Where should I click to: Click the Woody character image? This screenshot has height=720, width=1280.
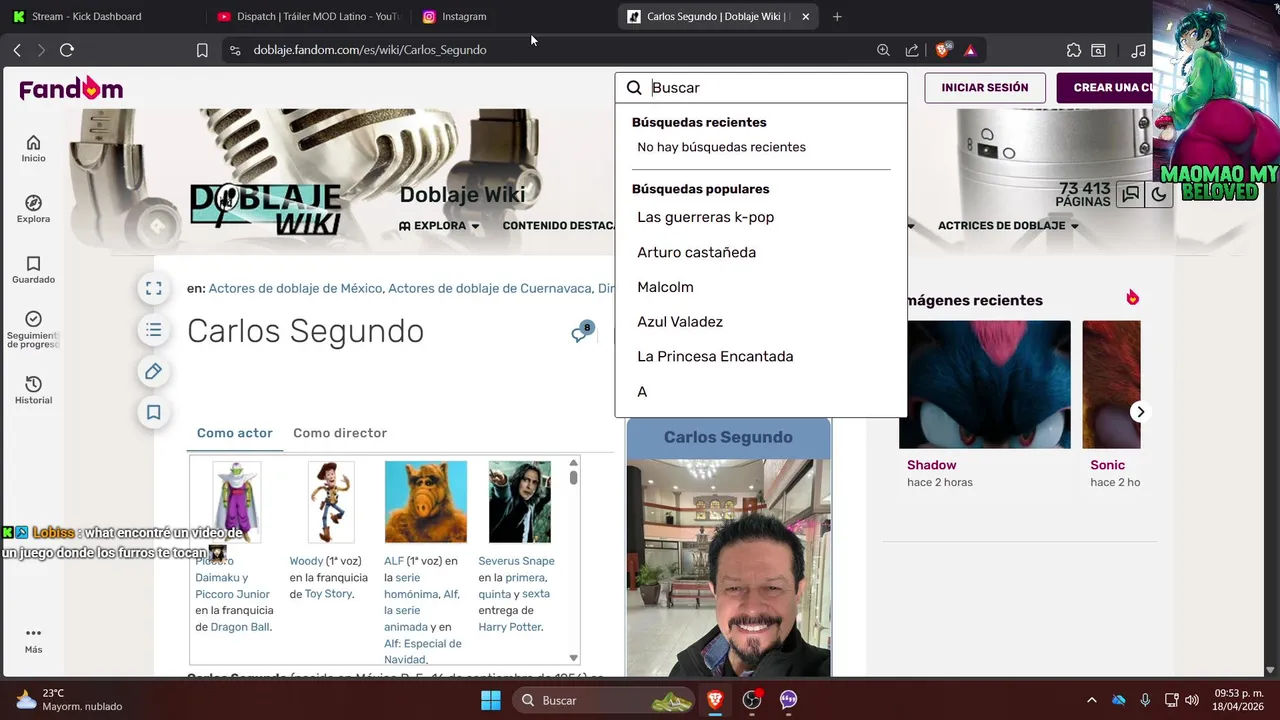(x=331, y=502)
